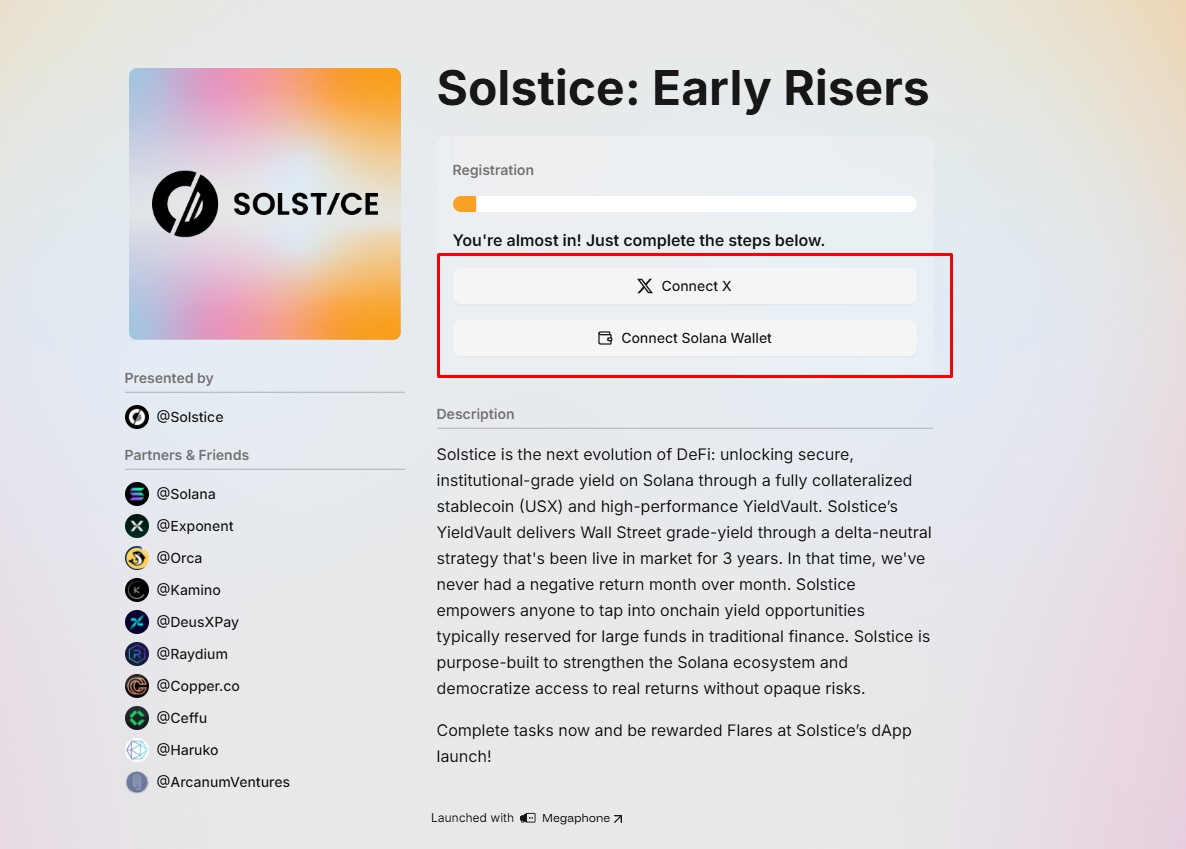This screenshot has width=1186, height=849.
Task: Click the Kamino partner logo icon
Action: pyautogui.click(x=137, y=590)
